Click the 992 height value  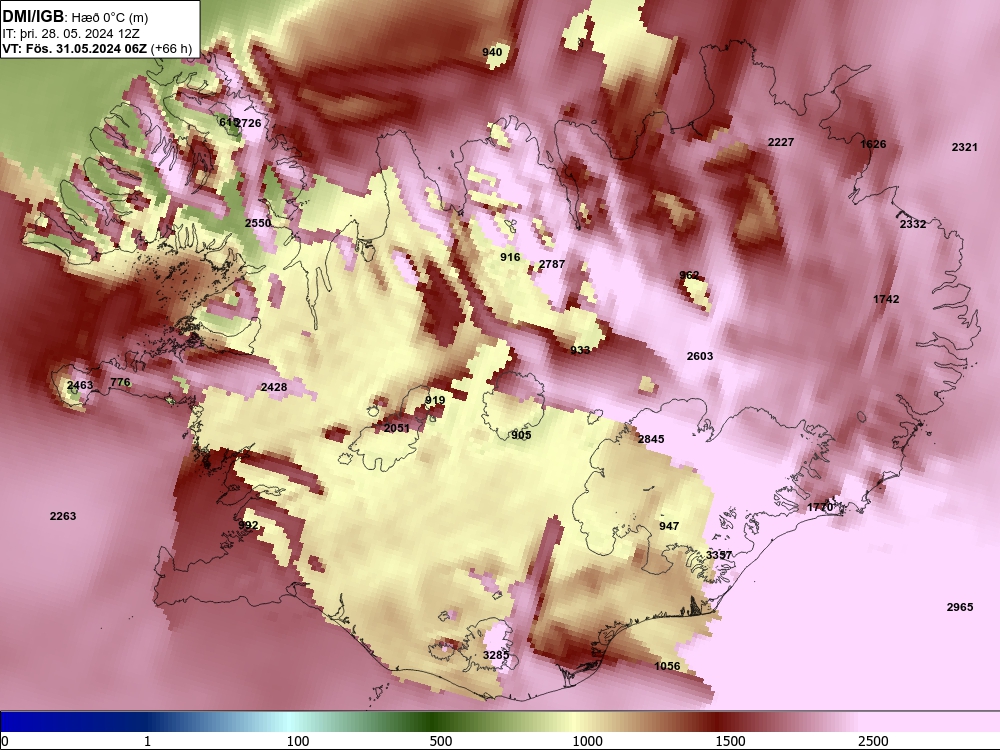click(248, 526)
